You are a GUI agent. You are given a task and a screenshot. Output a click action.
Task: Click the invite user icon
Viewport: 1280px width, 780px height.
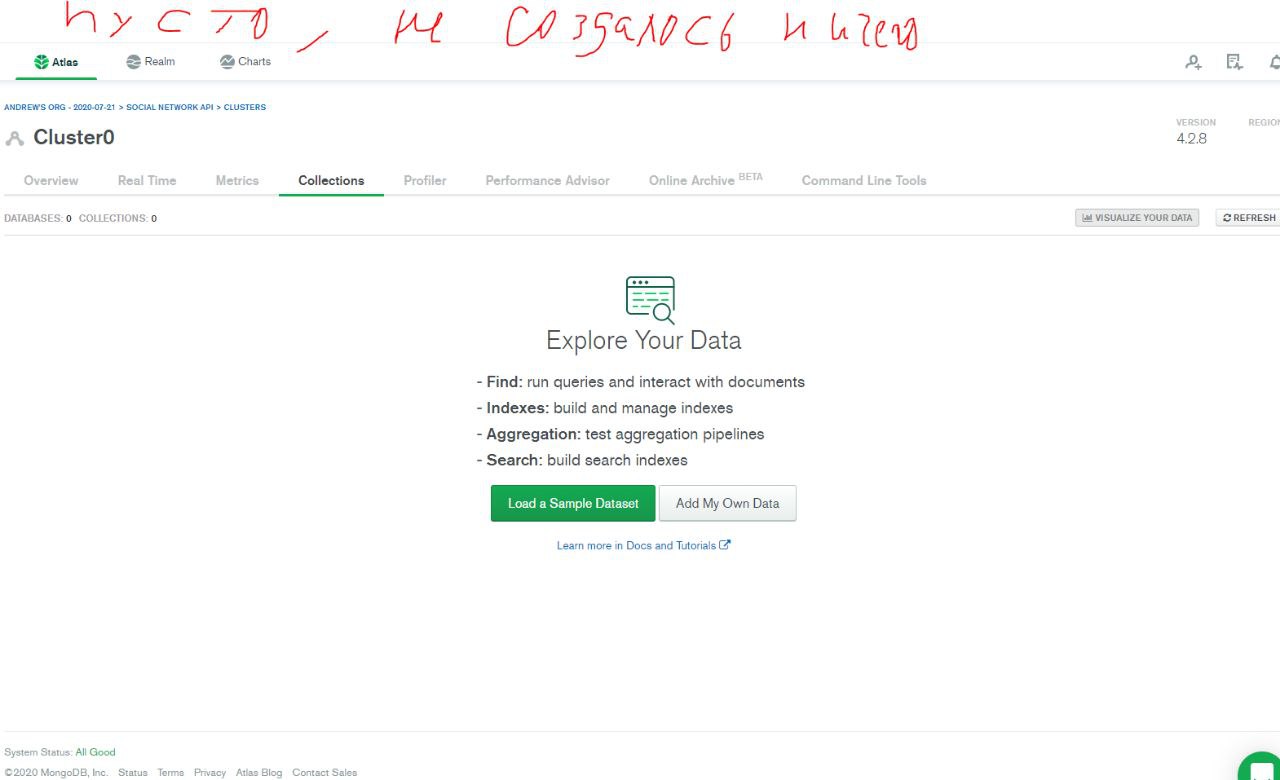pos(1193,62)
